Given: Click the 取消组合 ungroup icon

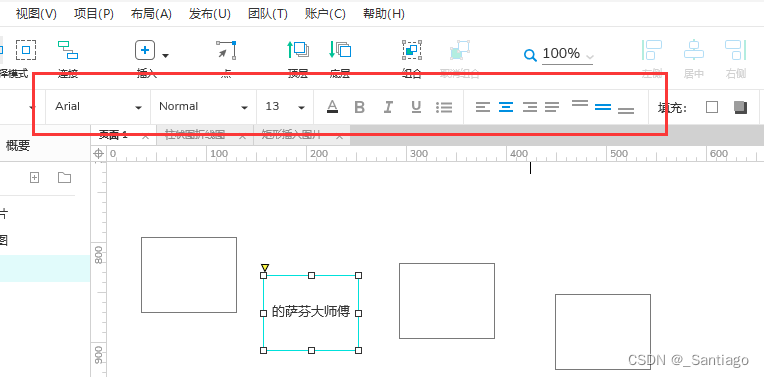Looking at the screenshot, I should 459,50.
